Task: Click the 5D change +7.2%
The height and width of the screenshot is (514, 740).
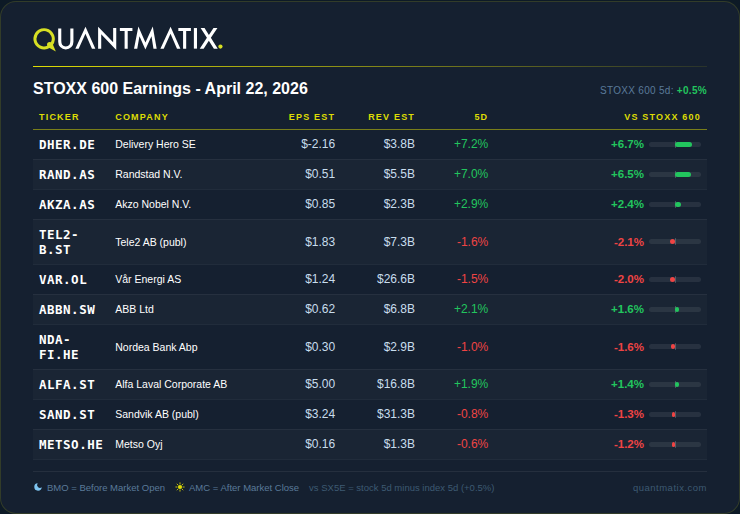Action: 471,144
